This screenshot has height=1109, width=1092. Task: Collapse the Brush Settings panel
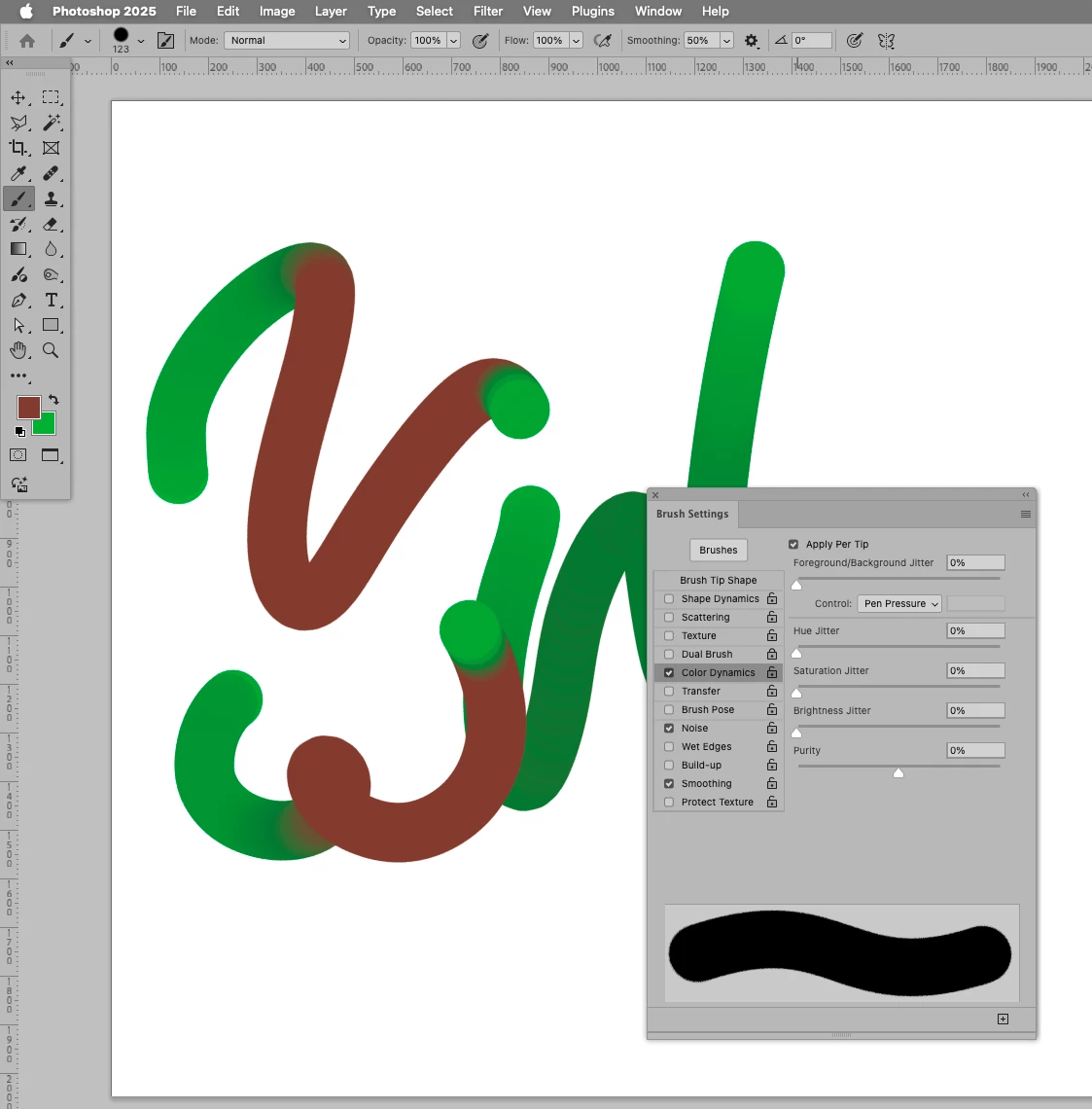point(1026,494)
